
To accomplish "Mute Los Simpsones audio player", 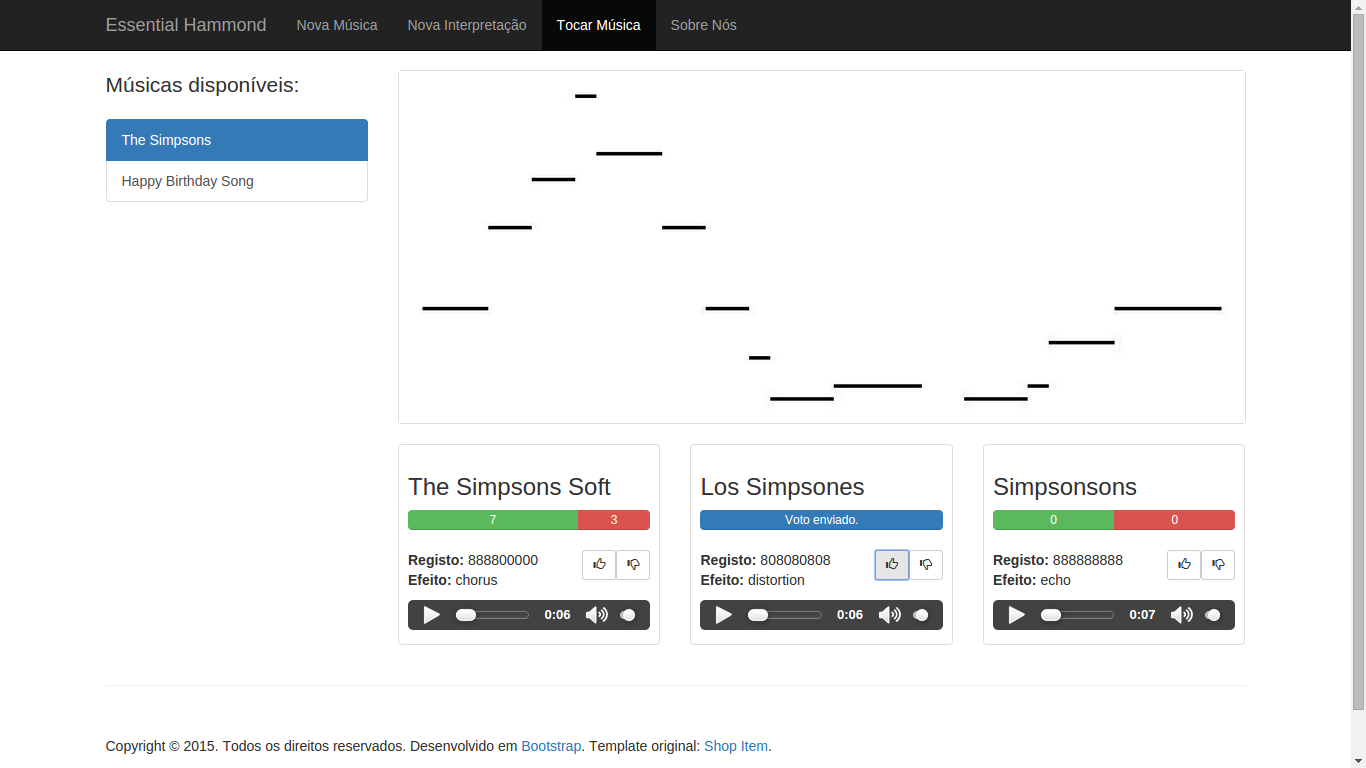I will [x=889, y=615].
